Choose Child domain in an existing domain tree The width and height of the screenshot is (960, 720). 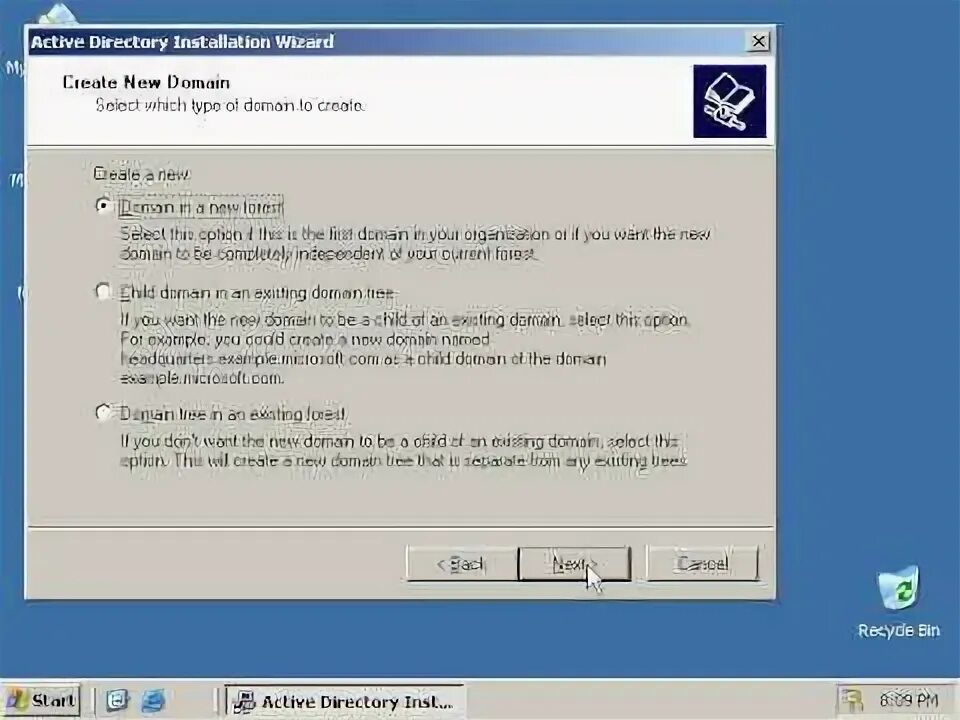click(245, 293)
